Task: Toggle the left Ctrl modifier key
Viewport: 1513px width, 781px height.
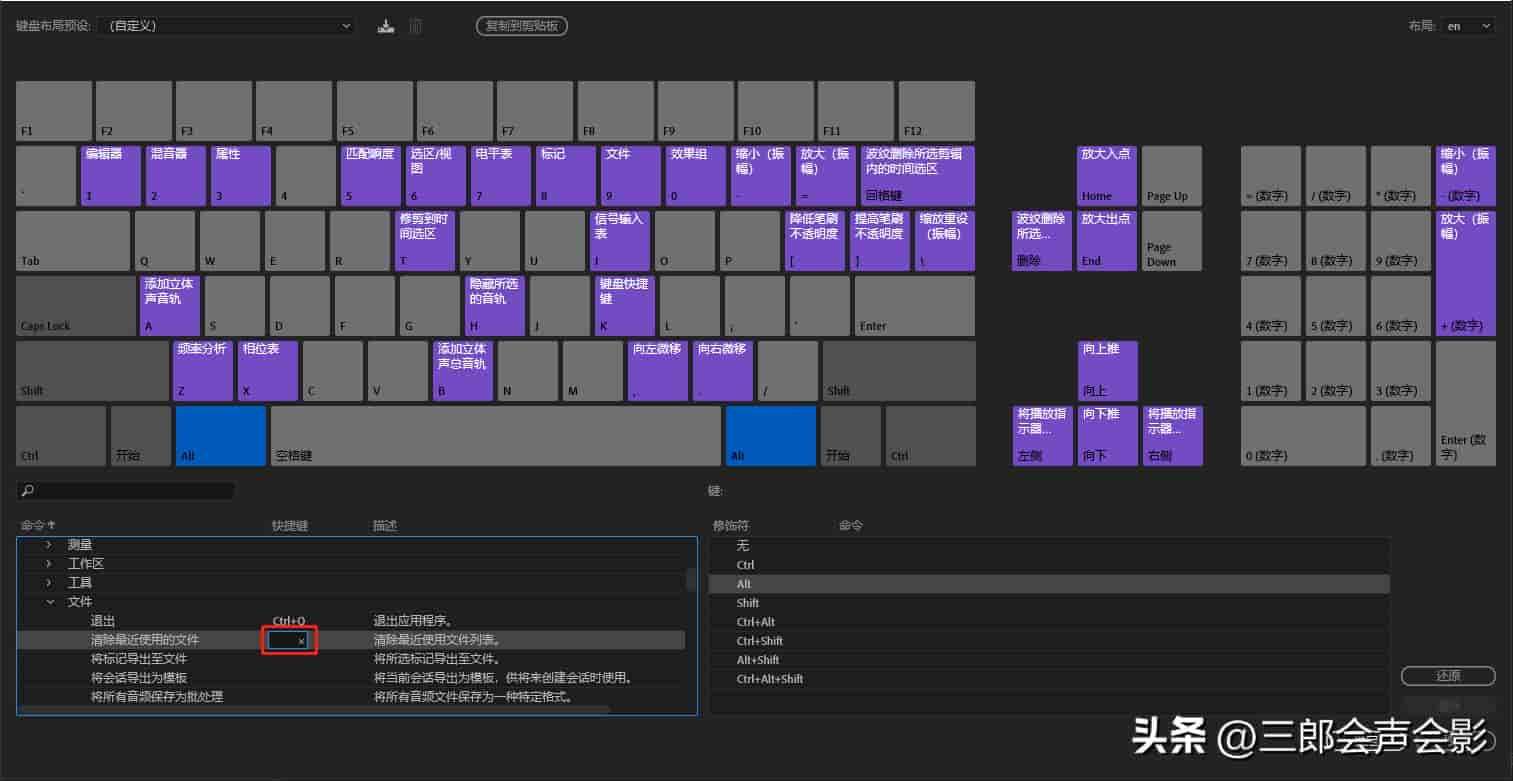Action: point(61,436)
